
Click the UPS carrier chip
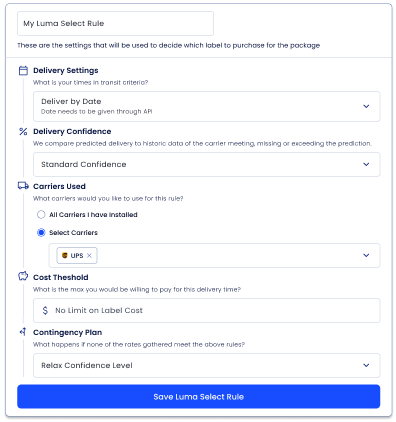pyautogui.click(x=77, y=255)
